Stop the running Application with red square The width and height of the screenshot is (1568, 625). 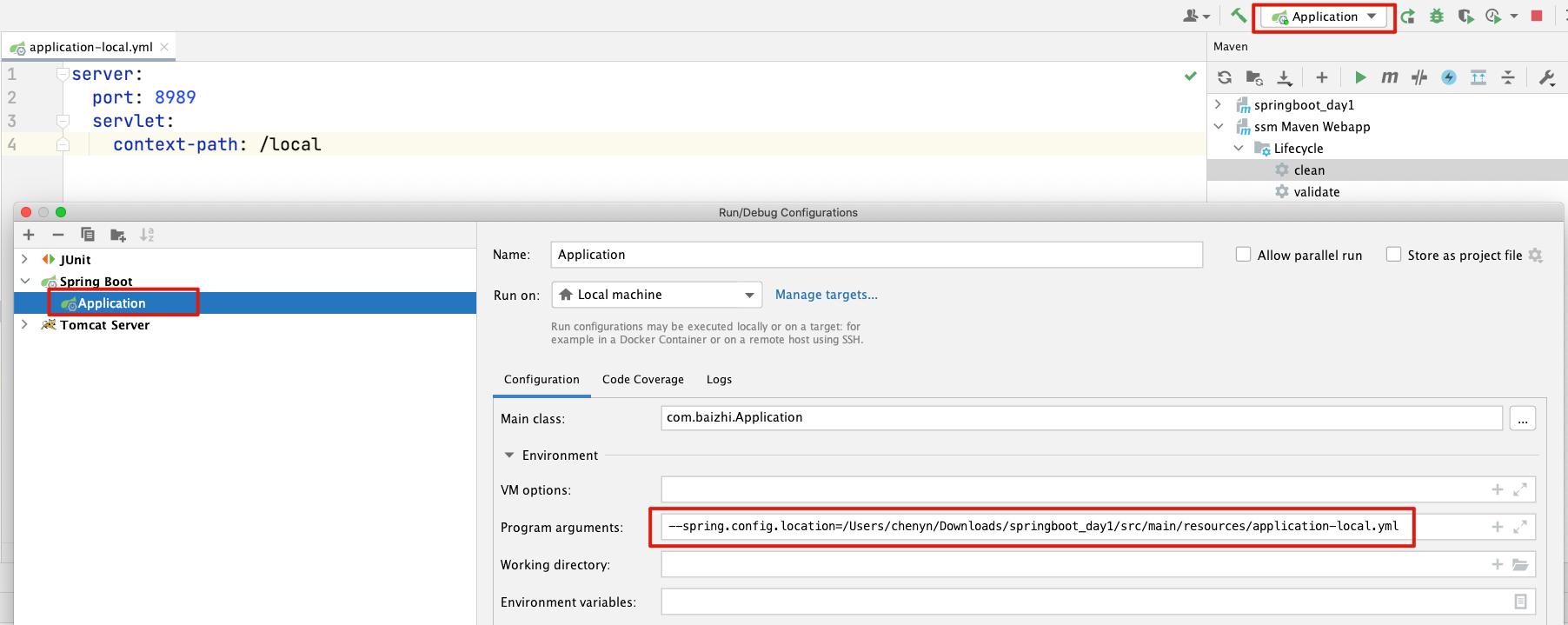[1537, 16]
